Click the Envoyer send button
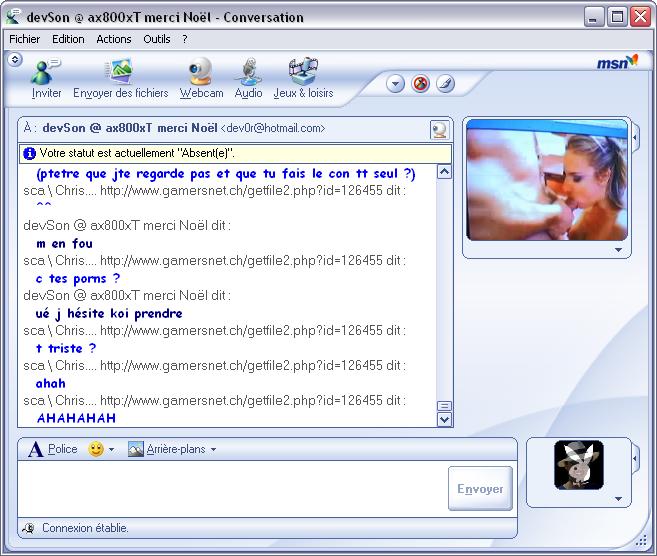Screen dimensions: 657x556 coord(480,489)
